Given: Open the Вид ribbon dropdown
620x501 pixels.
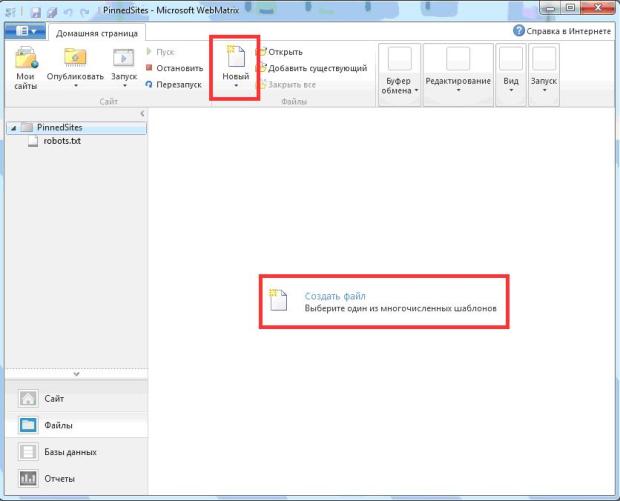Looking at the screenshot, I should (x=510, y=74).
